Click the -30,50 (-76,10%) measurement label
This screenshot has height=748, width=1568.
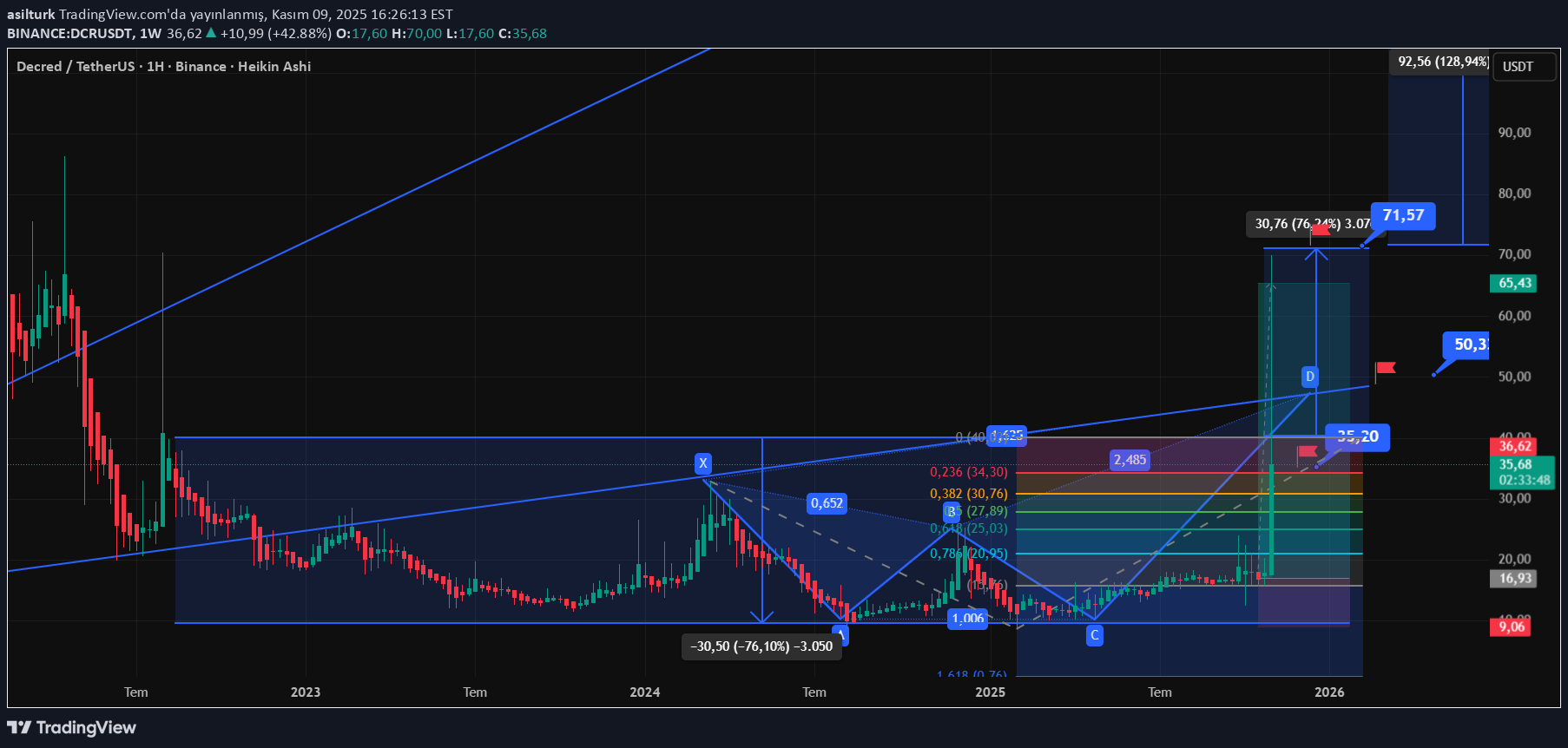tap(761, 646)
